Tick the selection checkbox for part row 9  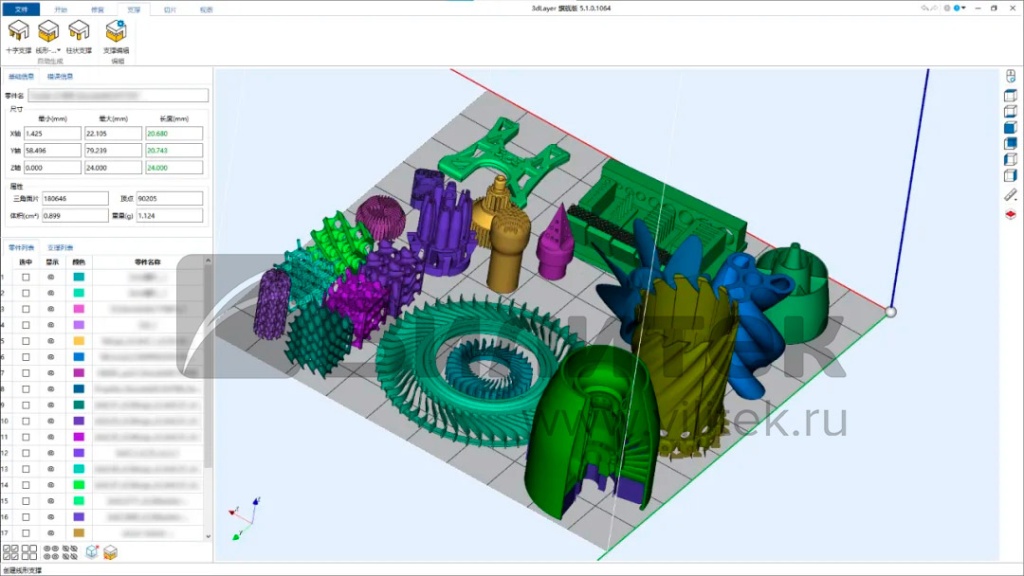click(26, 405)
